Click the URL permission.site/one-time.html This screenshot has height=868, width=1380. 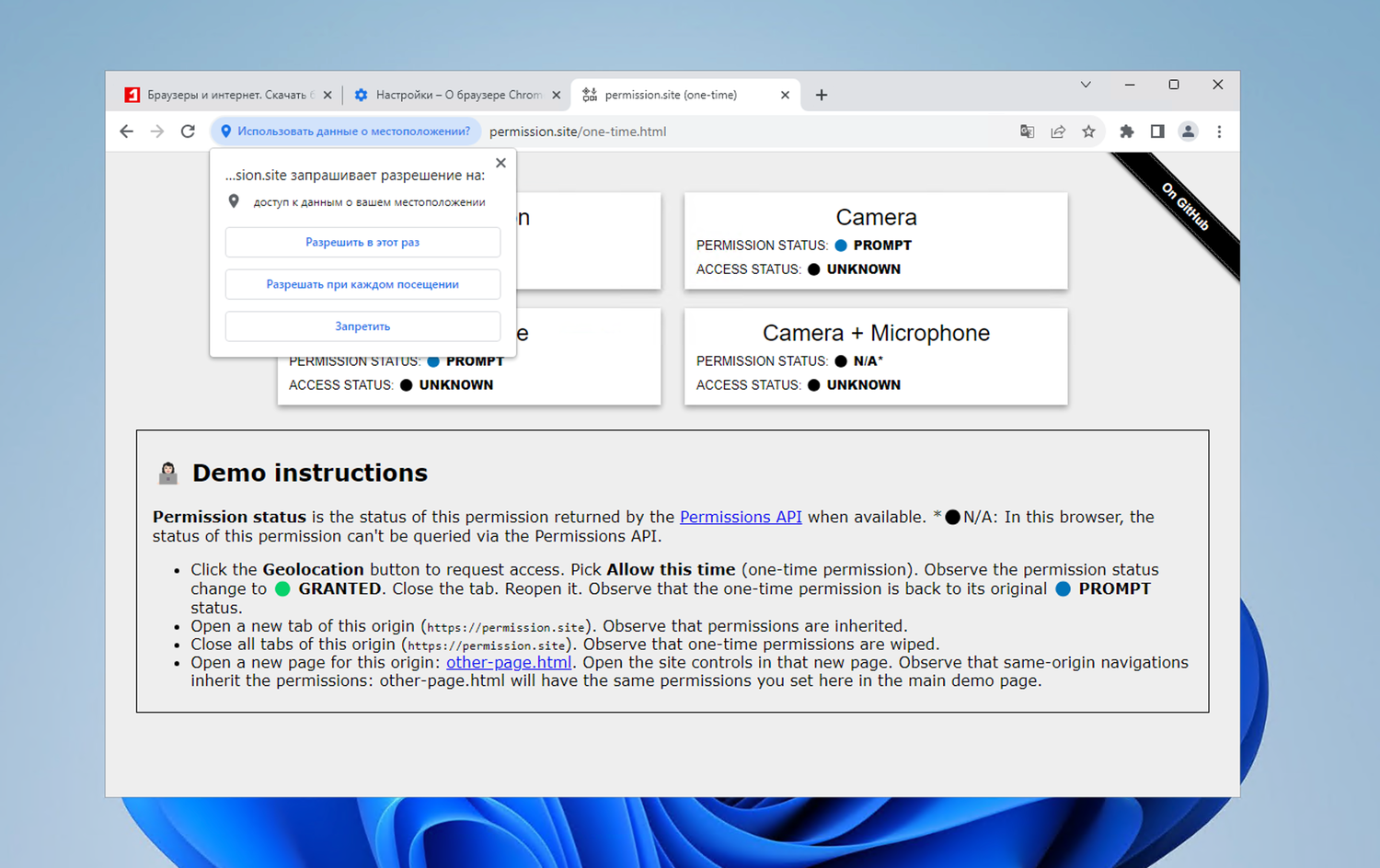click(x=578, y=131)
